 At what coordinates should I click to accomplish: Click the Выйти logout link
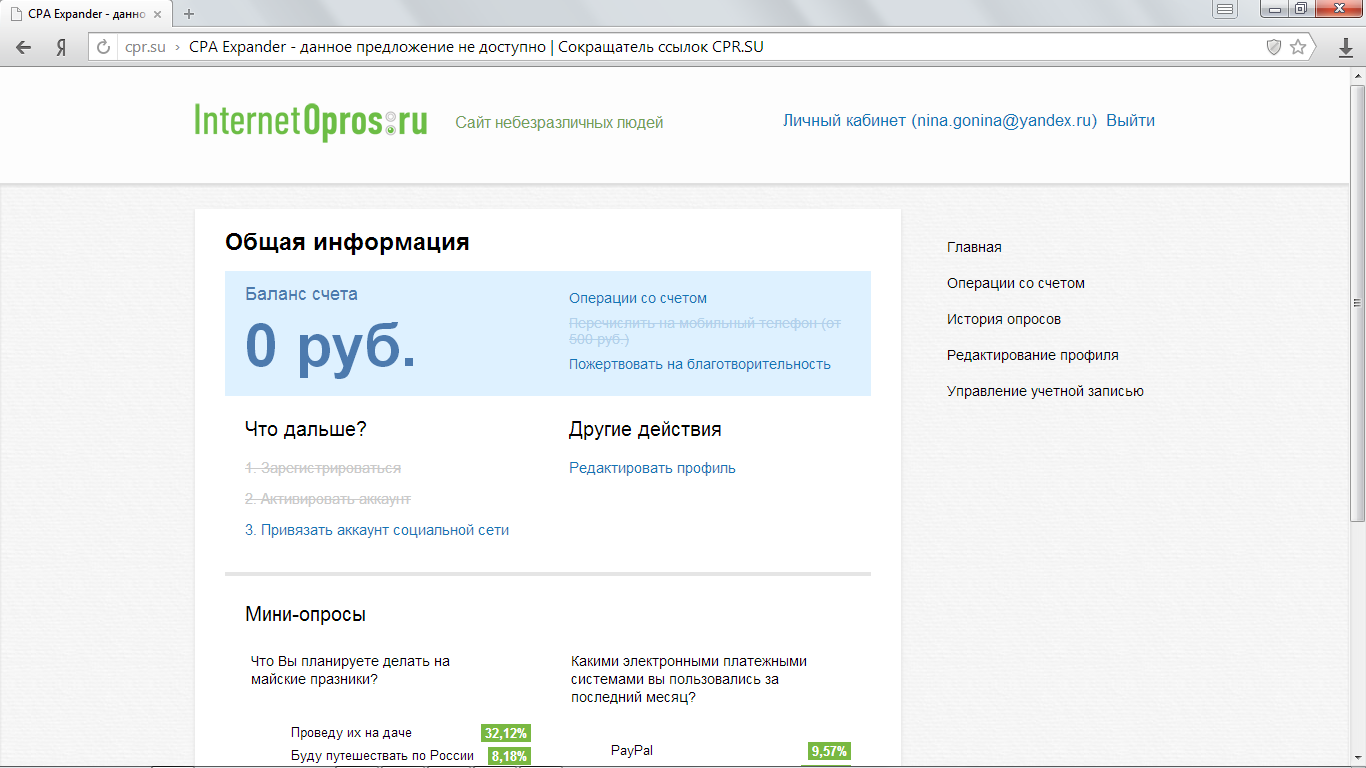click(x=1130, y=120)
